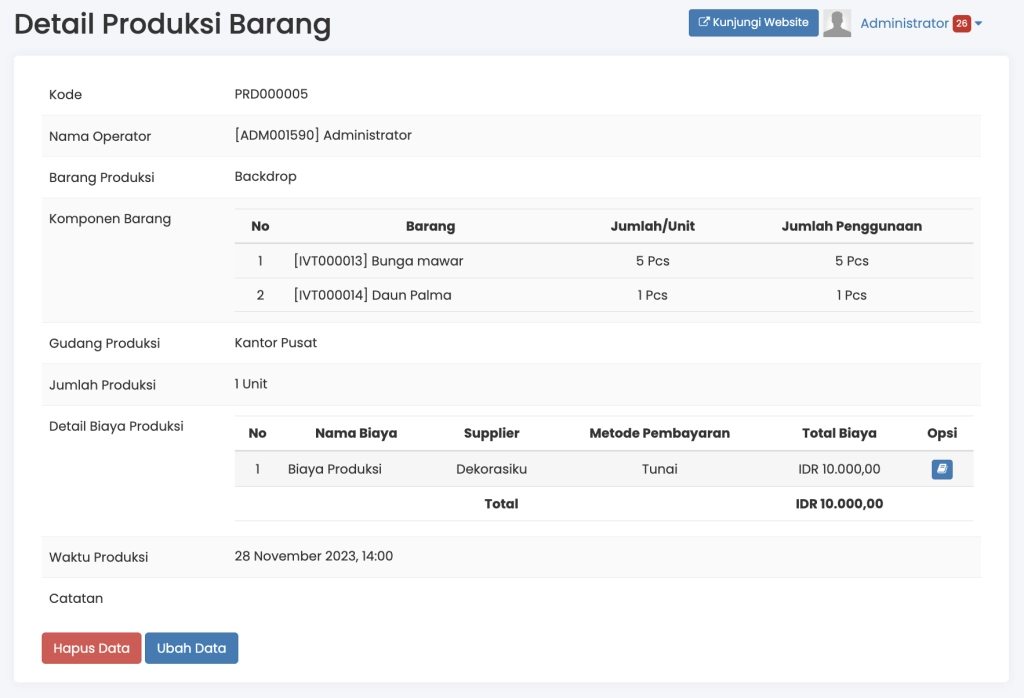Image resolution: width=1024 pixels, height=698 pixels.
Task: Open the Administrator dropdown caret
Action: pyautogui.click(x=979, y=24)
